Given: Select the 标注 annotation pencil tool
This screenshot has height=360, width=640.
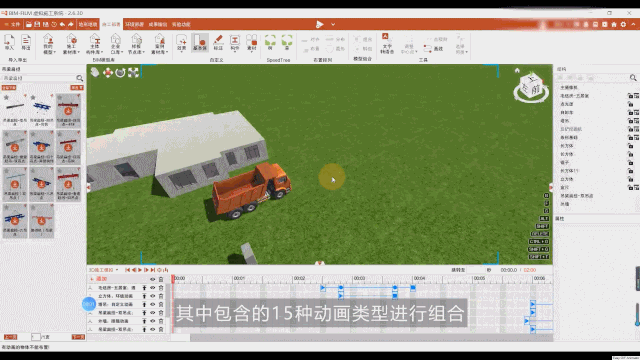Looking at the screenshot, I should click(x=218, y=42).
